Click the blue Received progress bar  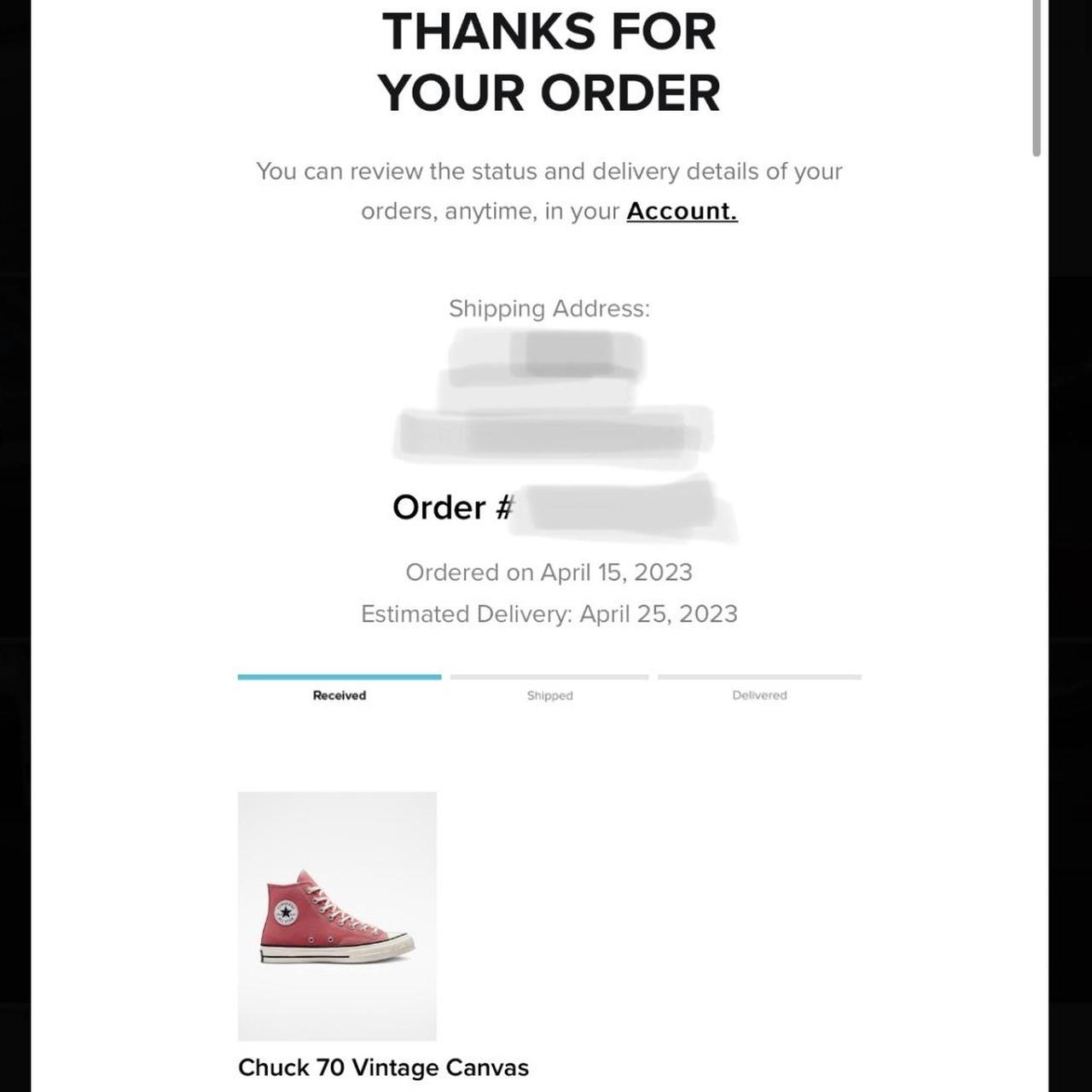coord(340,677)
